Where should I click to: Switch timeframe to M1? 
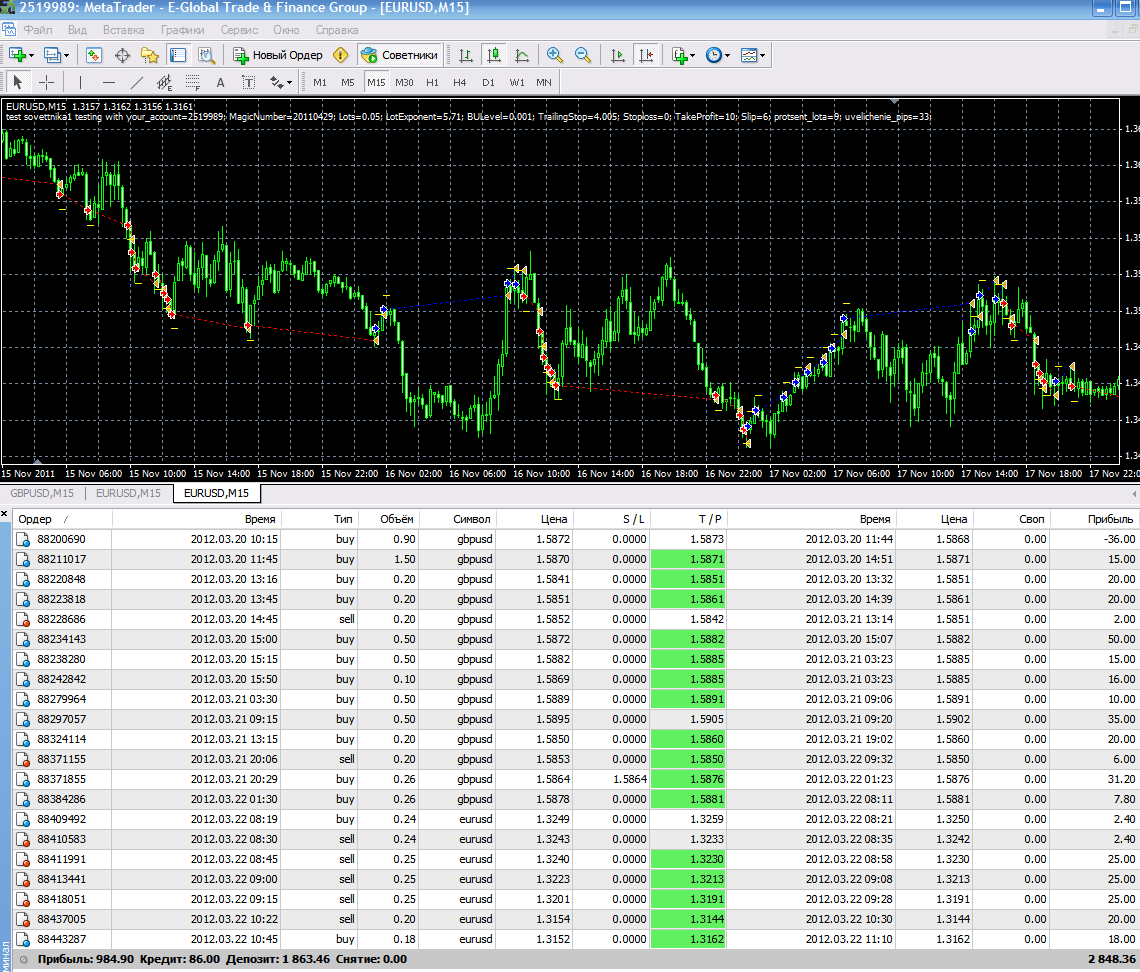click(x=320, y=83)
